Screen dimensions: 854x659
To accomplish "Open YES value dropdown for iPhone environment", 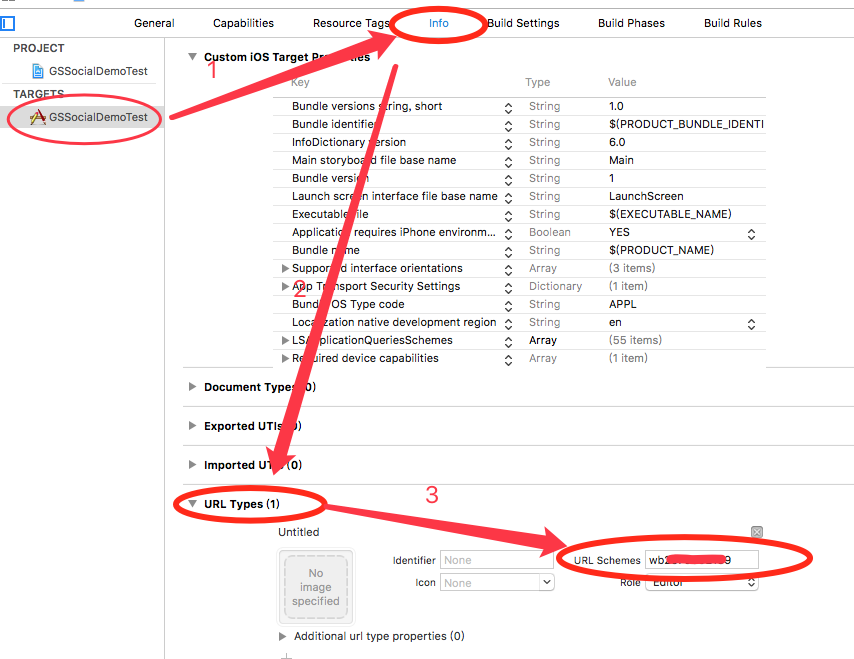I will tap(751, 234).
